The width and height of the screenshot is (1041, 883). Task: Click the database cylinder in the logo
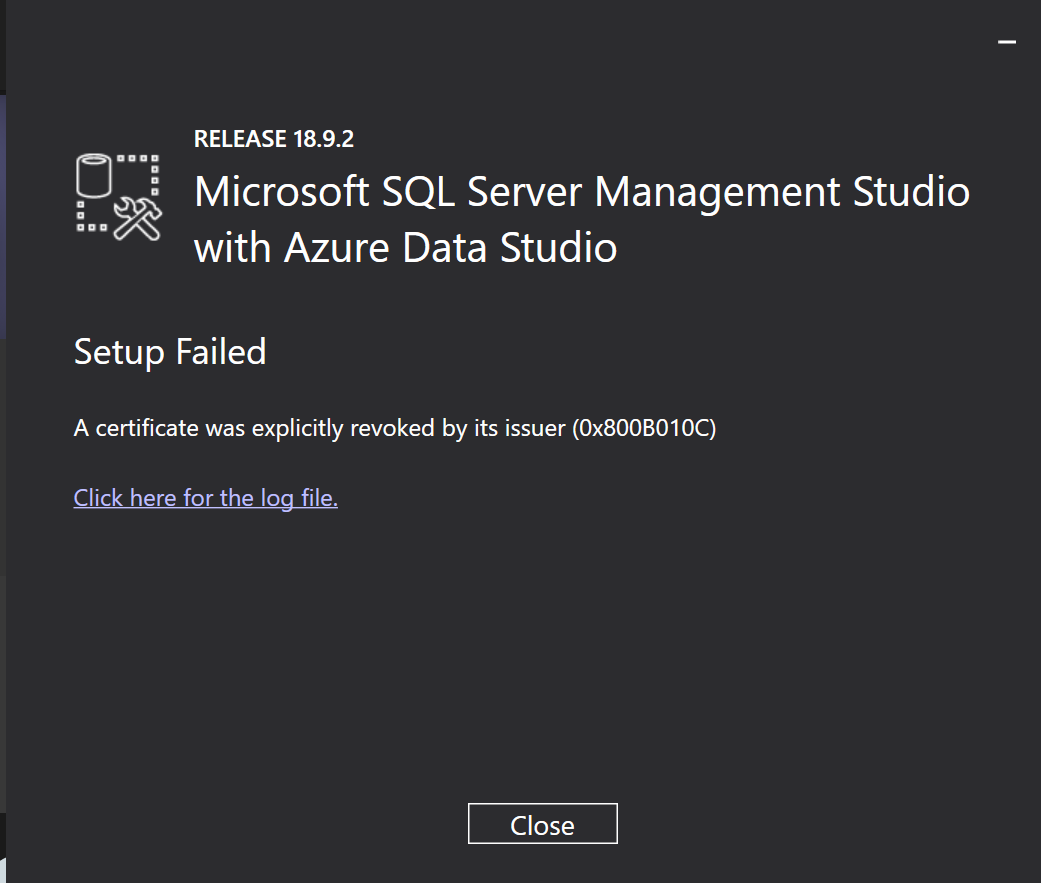[x=94, y=178]
